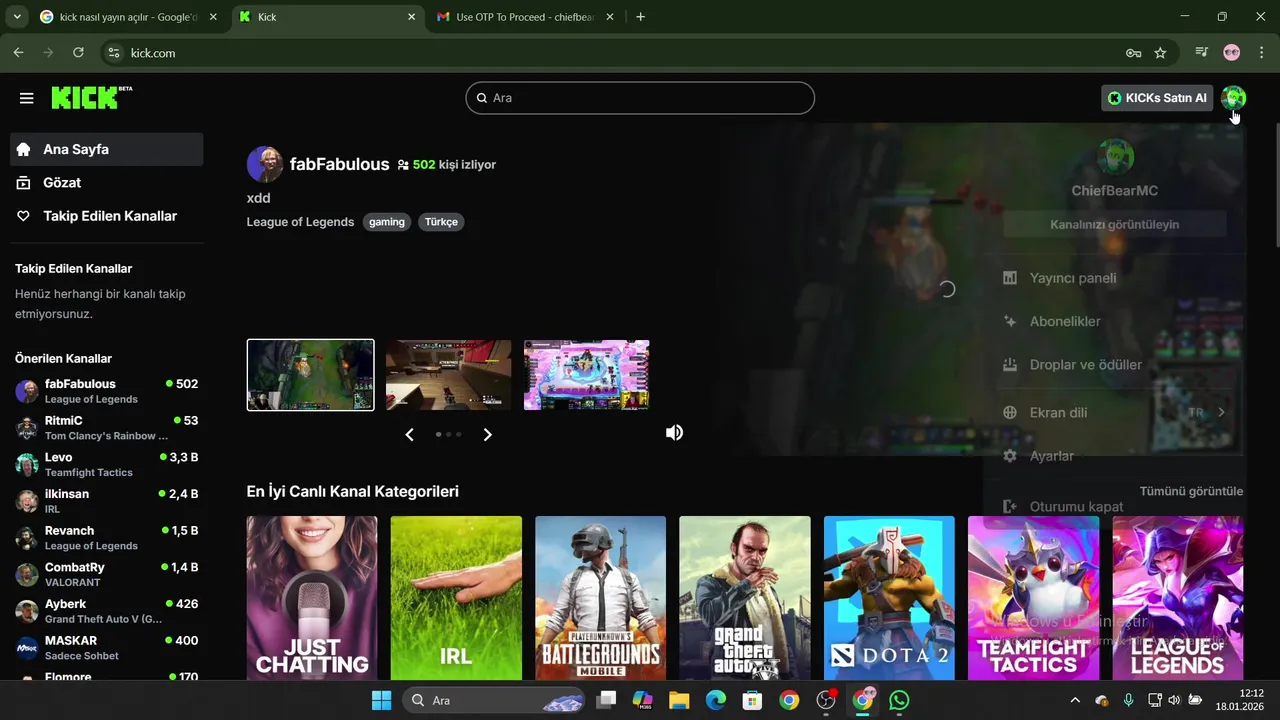Open Gözat in sidebar
This screenshot has width=1280, height=720.
pos(107,183)
